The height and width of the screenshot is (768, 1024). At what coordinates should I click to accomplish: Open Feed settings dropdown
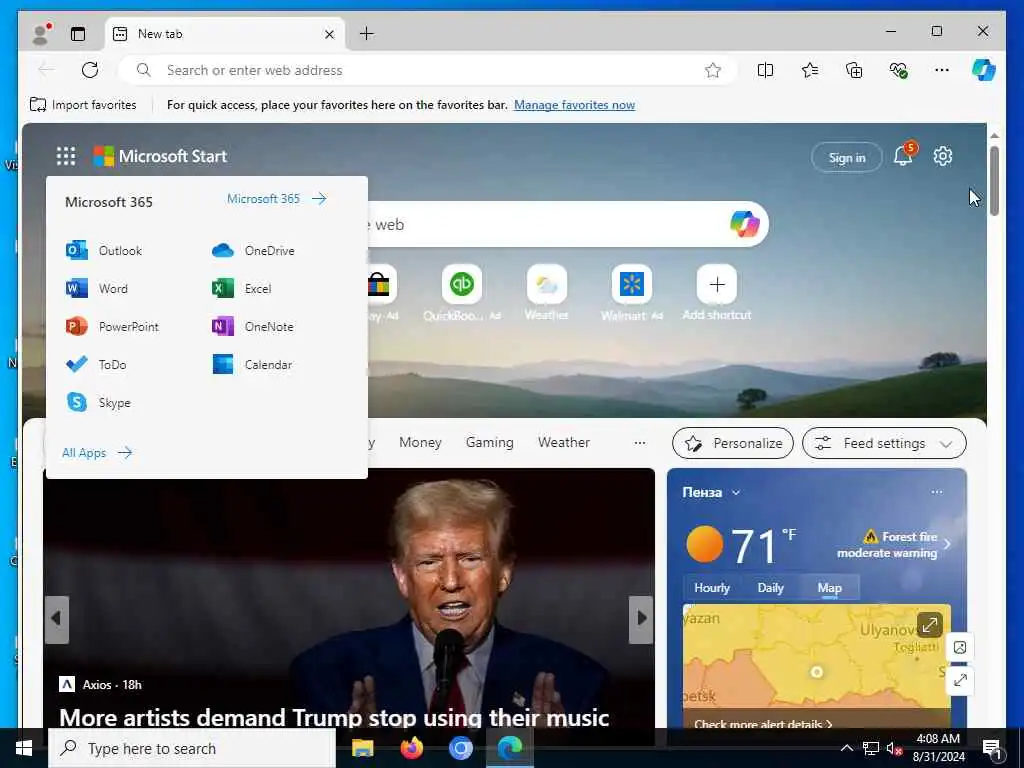coord(884,443)
